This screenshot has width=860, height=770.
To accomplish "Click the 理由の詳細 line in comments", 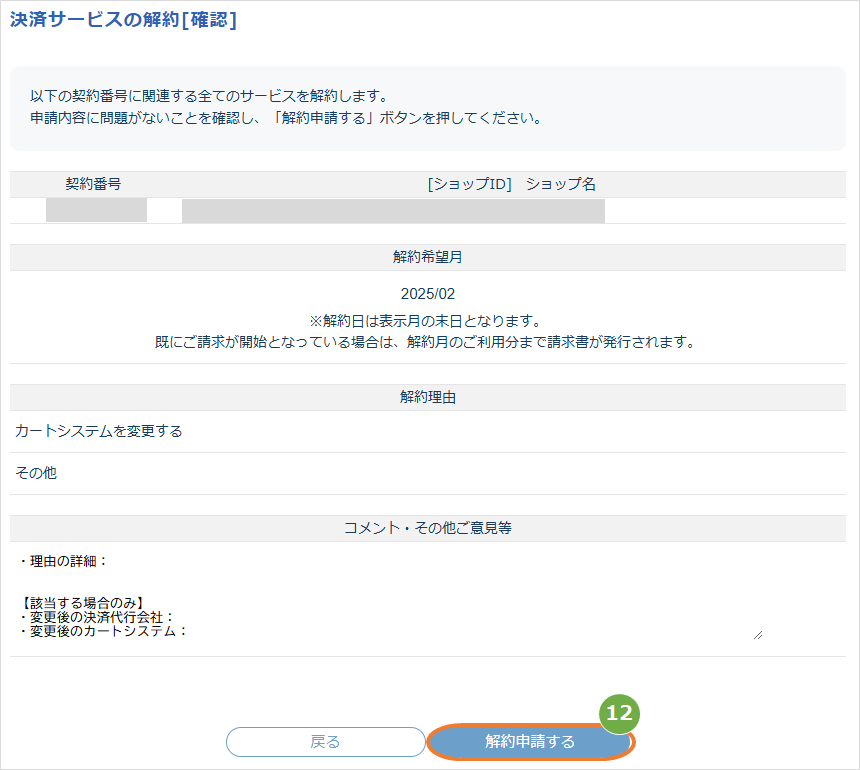I will [64, 561].
